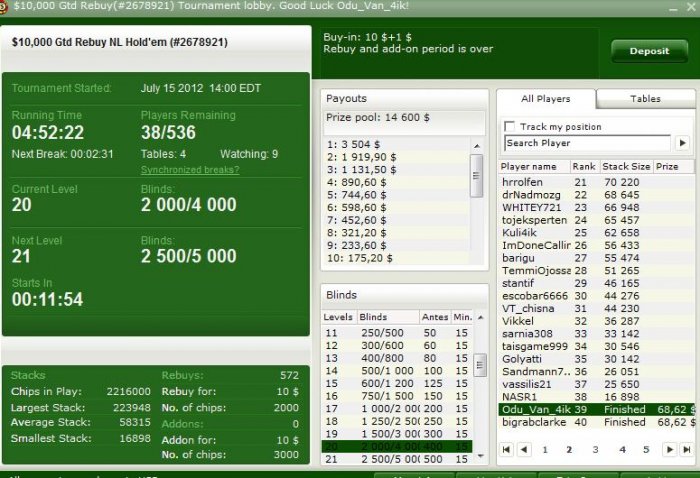Viewport: 700px width, 478px height.
Task: Open page 1 of player list
Action: click(x=545, y=449)
